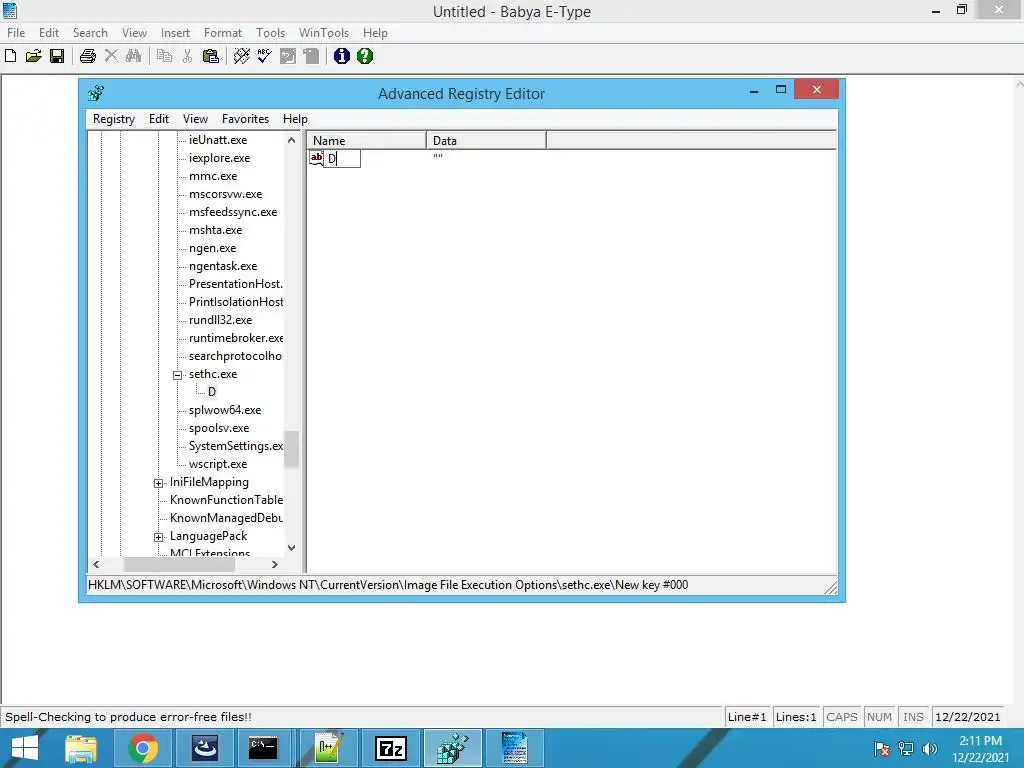Open the command prompt taskbar icon
The width and height of the screenshot is (1024, 768).
coord(263,748)
